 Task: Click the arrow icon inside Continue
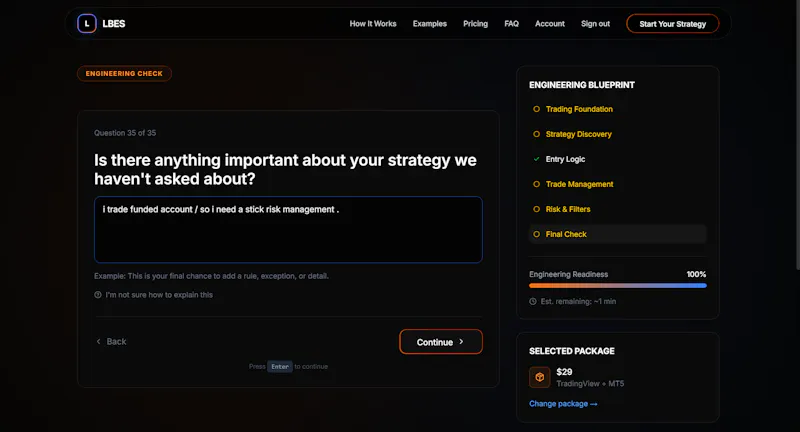(461, 342)
